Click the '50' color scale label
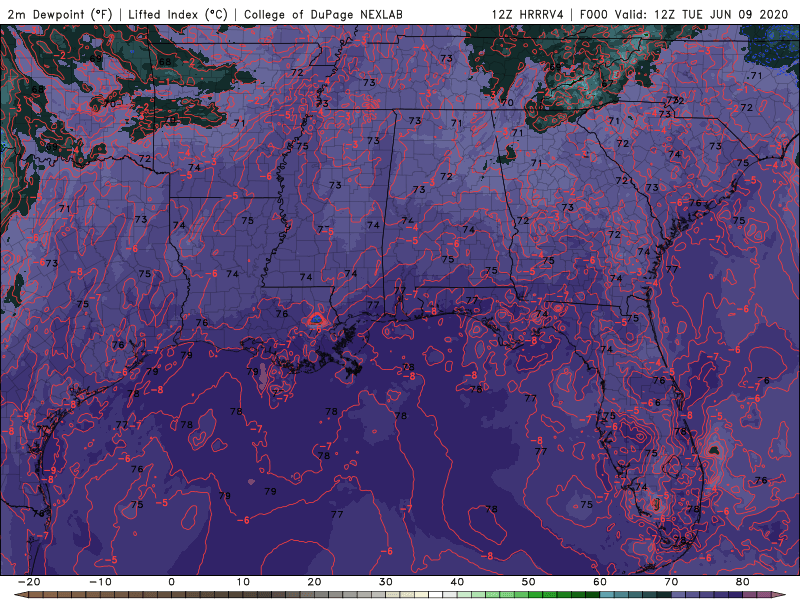Viewport: 800px width, 600px height. coord(529,582)
